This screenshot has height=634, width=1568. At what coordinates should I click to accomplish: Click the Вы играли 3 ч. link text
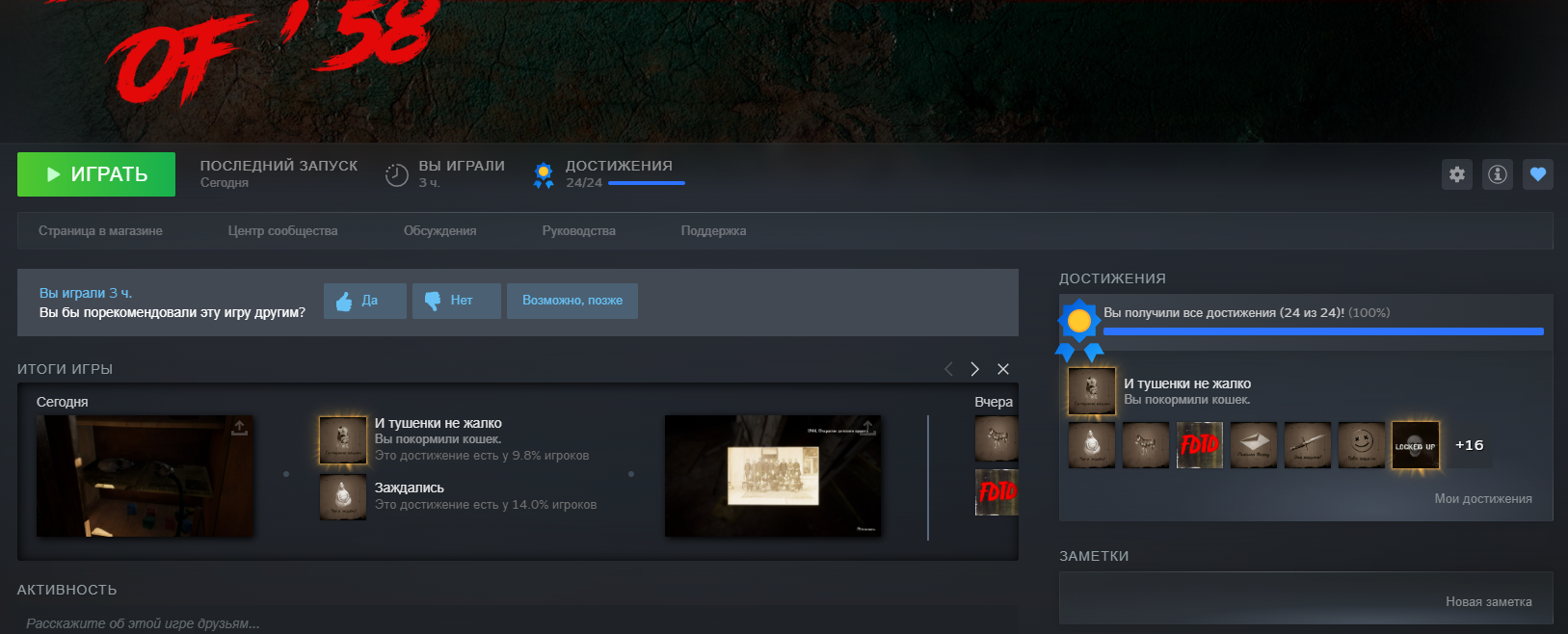pos(86,293)
